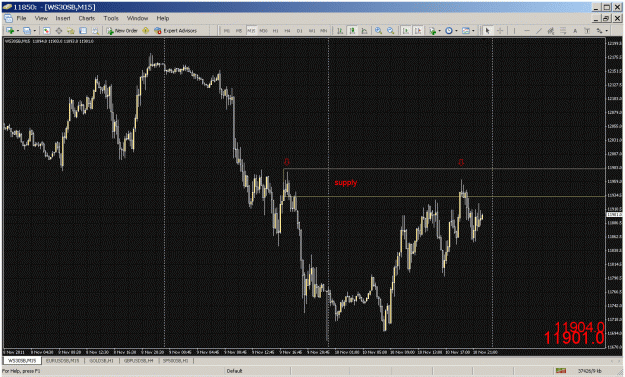Image resolution: width=625 pixels, height=377 pixels.
Task: Open the Templates icon
Action: pyautogui.click(x=466, y=31)
